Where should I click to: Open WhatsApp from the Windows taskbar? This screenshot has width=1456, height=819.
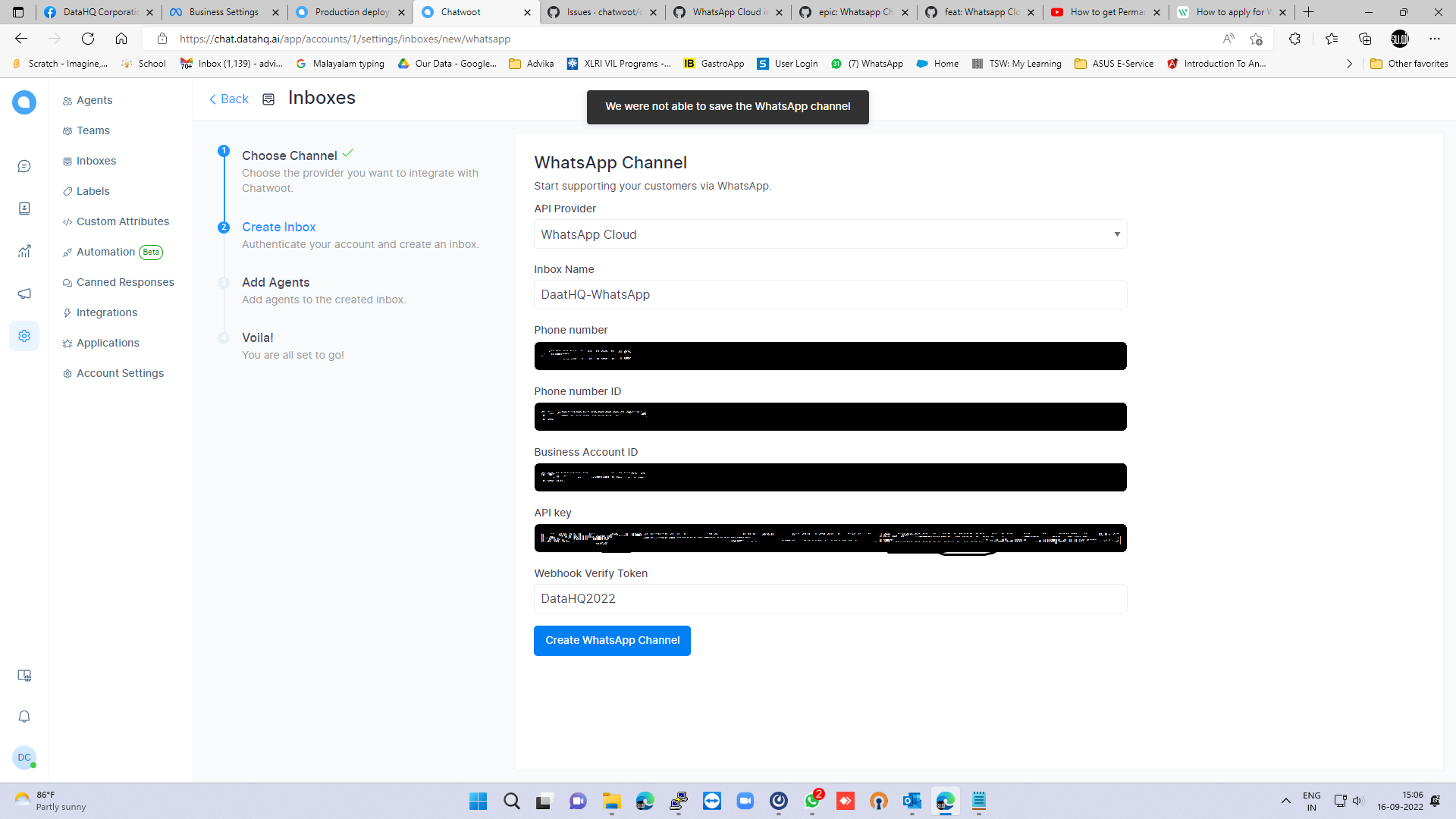[811, 802]
